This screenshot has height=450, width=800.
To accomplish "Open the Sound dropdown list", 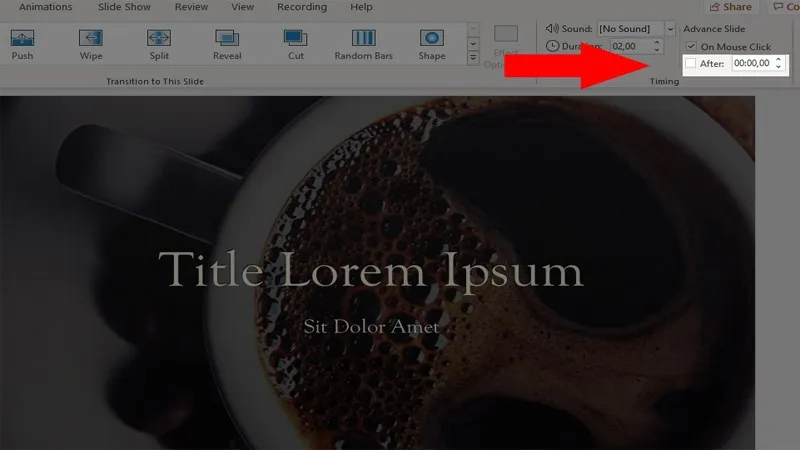I will click(669, 29).
